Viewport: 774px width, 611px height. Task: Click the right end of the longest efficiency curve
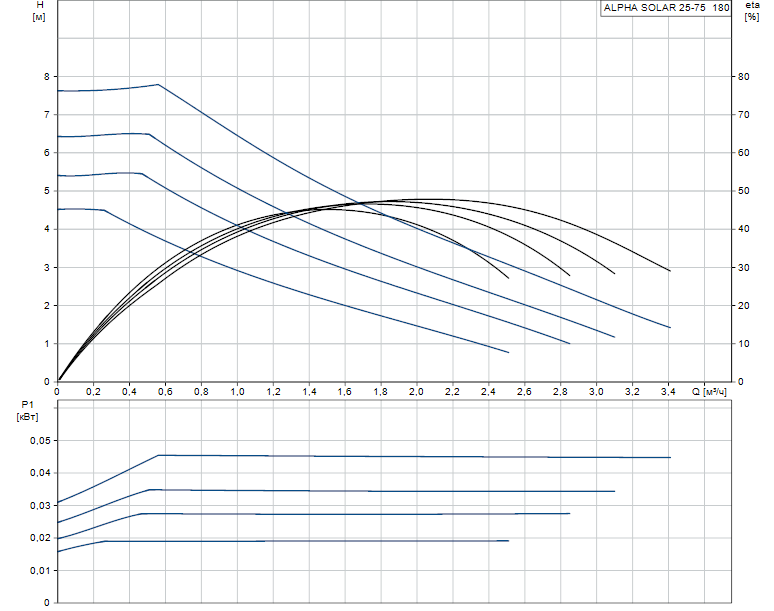click(670, 271)
